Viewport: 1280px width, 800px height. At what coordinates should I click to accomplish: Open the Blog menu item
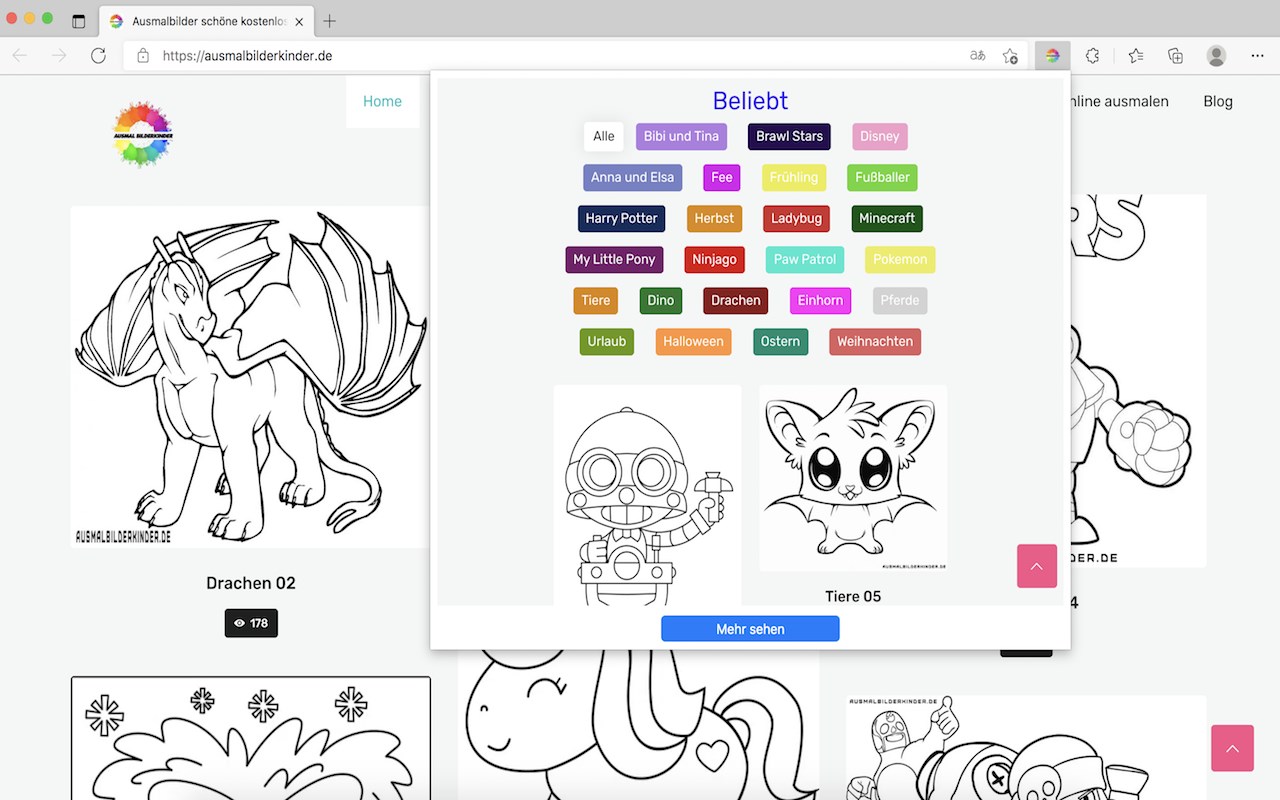[1218, 101]
